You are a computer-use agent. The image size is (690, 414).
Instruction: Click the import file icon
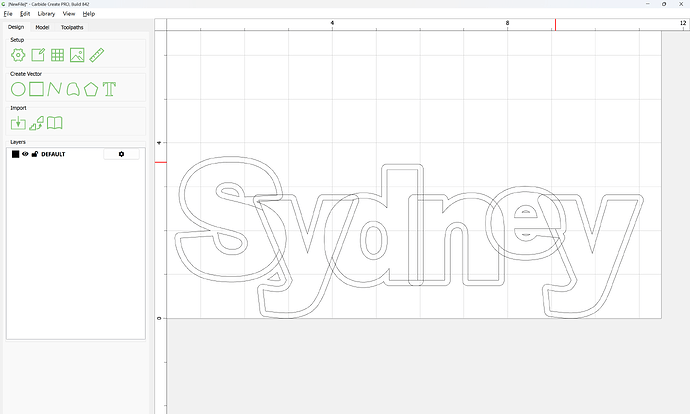point(18,123)
